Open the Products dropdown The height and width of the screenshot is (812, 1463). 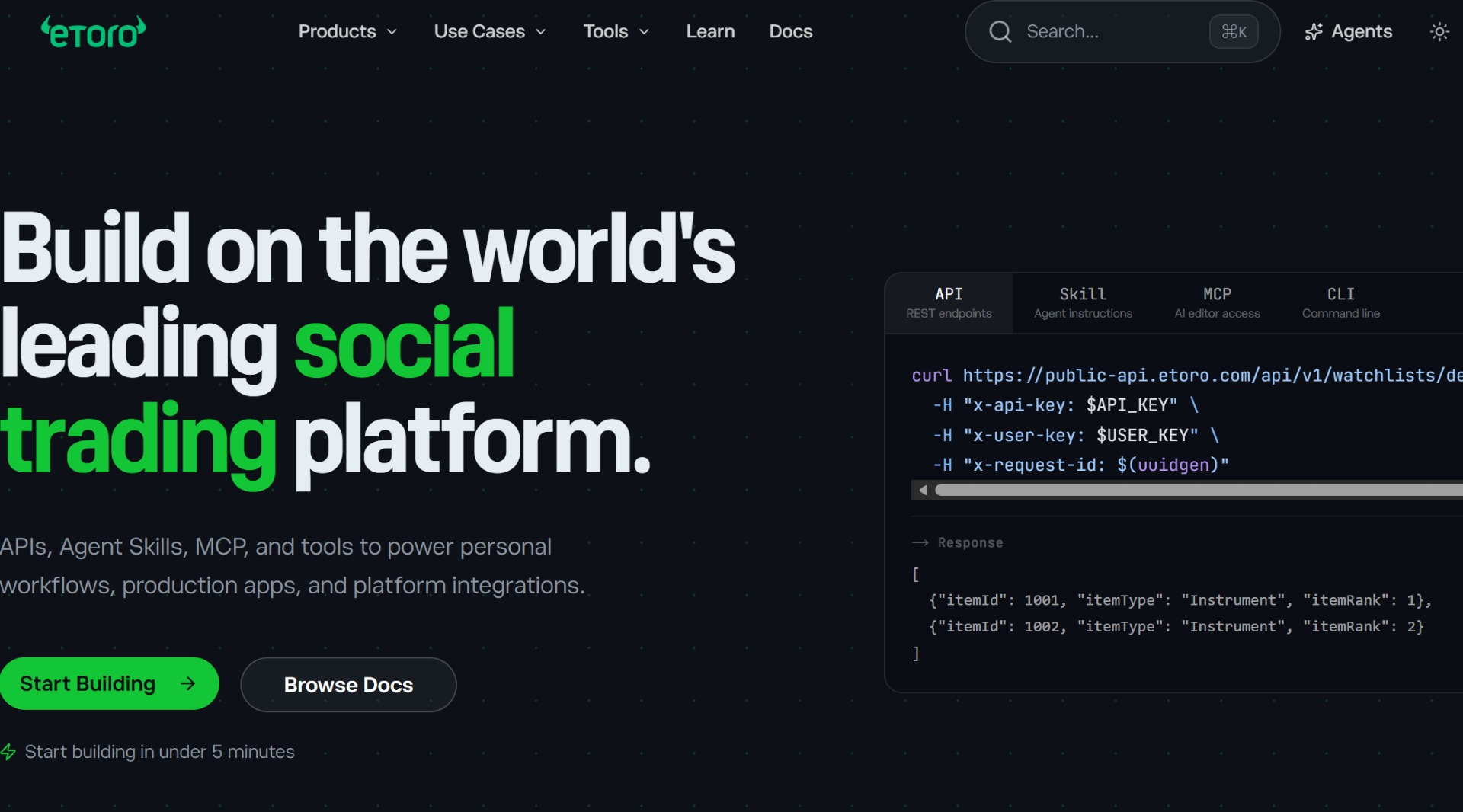pyautogui.click(x=347, y=31)
